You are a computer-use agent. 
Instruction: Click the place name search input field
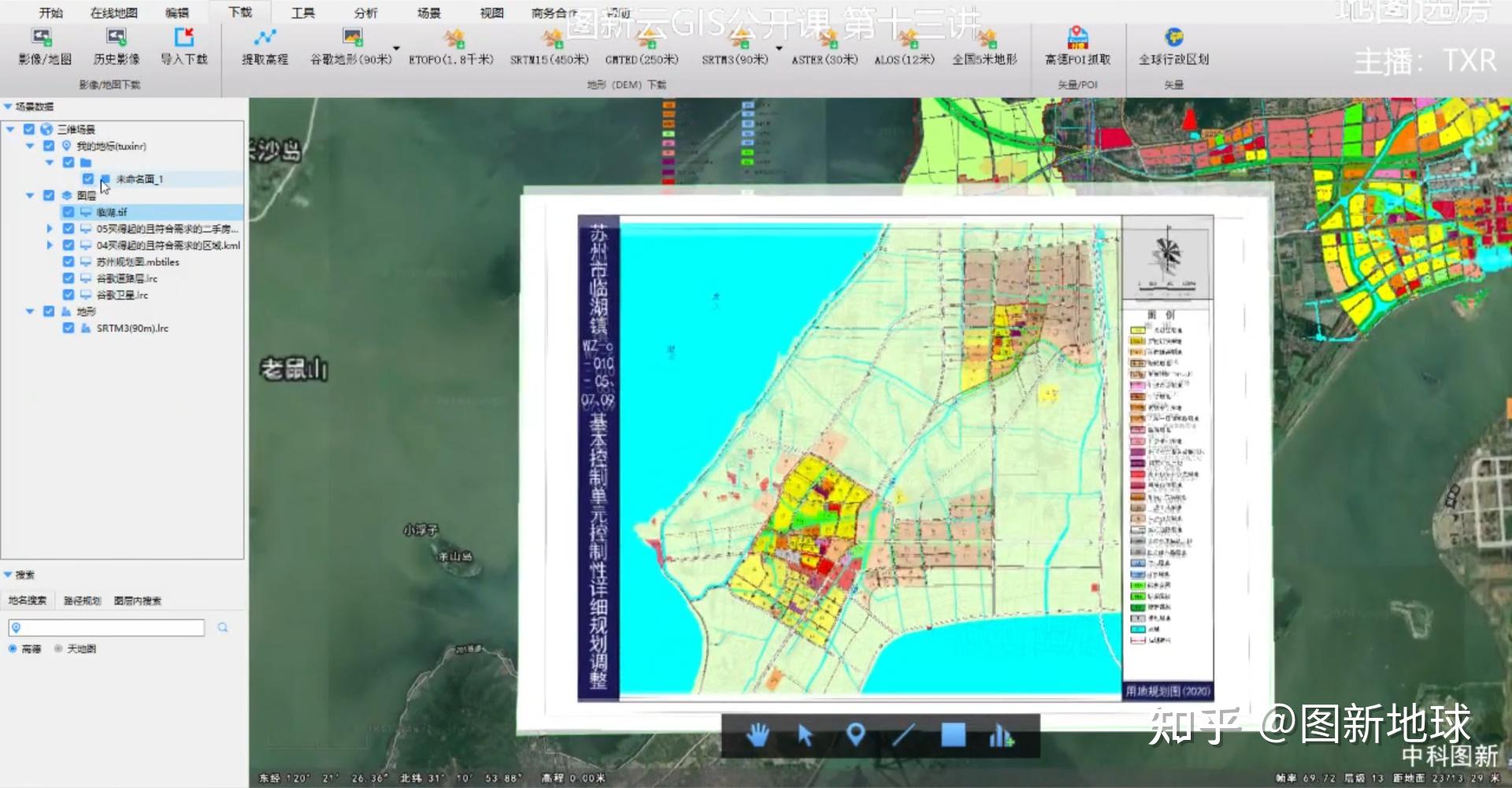tap(110, 627)
